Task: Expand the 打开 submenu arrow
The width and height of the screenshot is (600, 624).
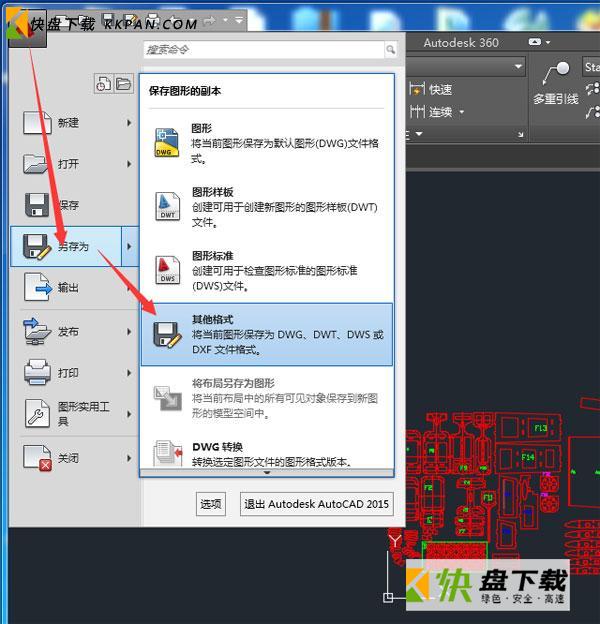Action: click(x=129, y=164)
